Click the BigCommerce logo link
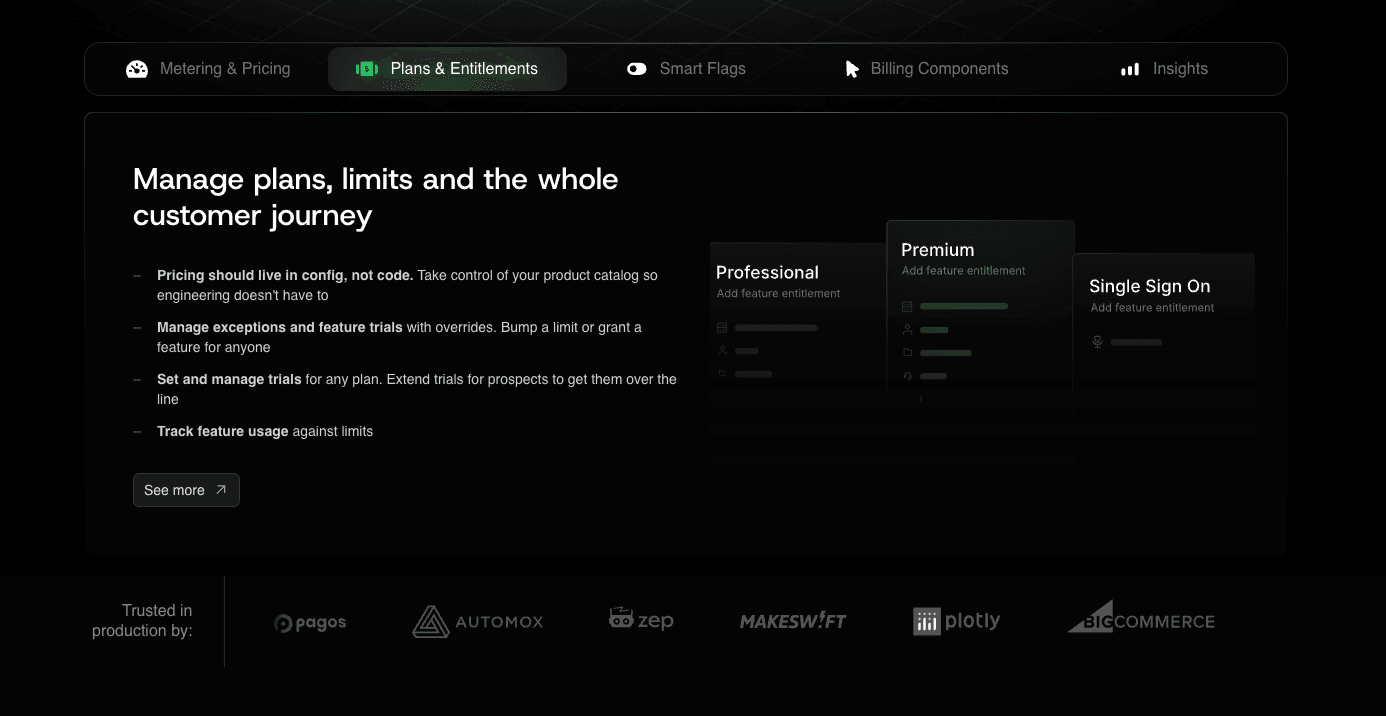 click(1141, 620)
